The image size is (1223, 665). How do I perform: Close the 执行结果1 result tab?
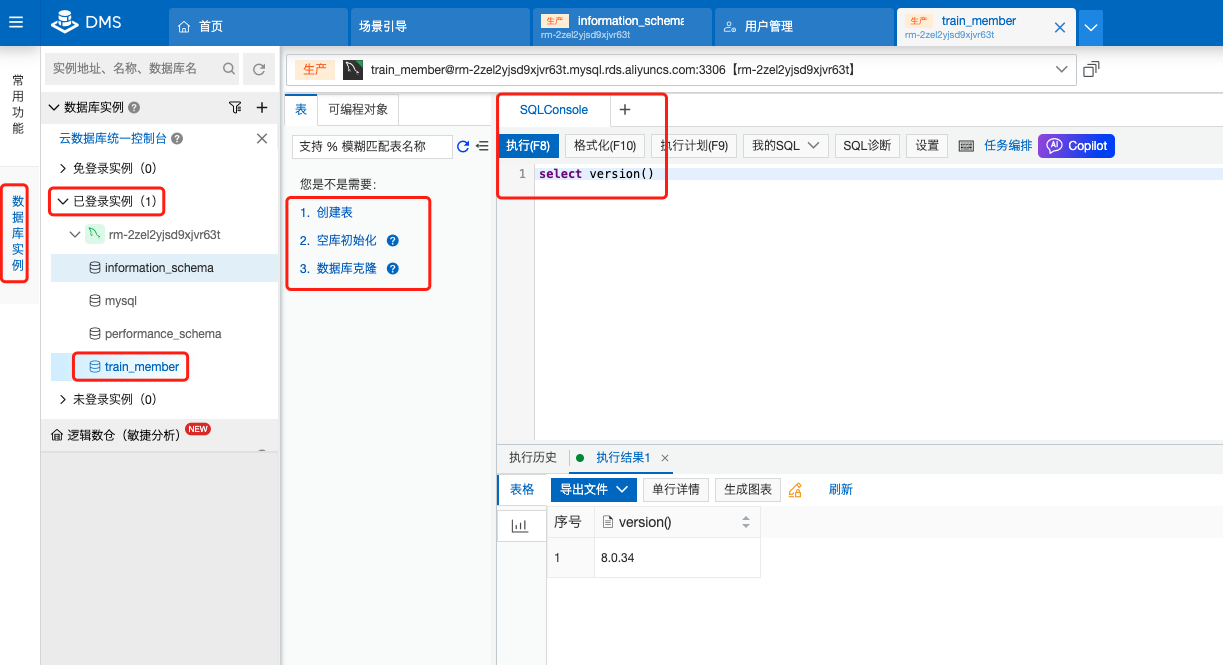[x=665, y=458]
